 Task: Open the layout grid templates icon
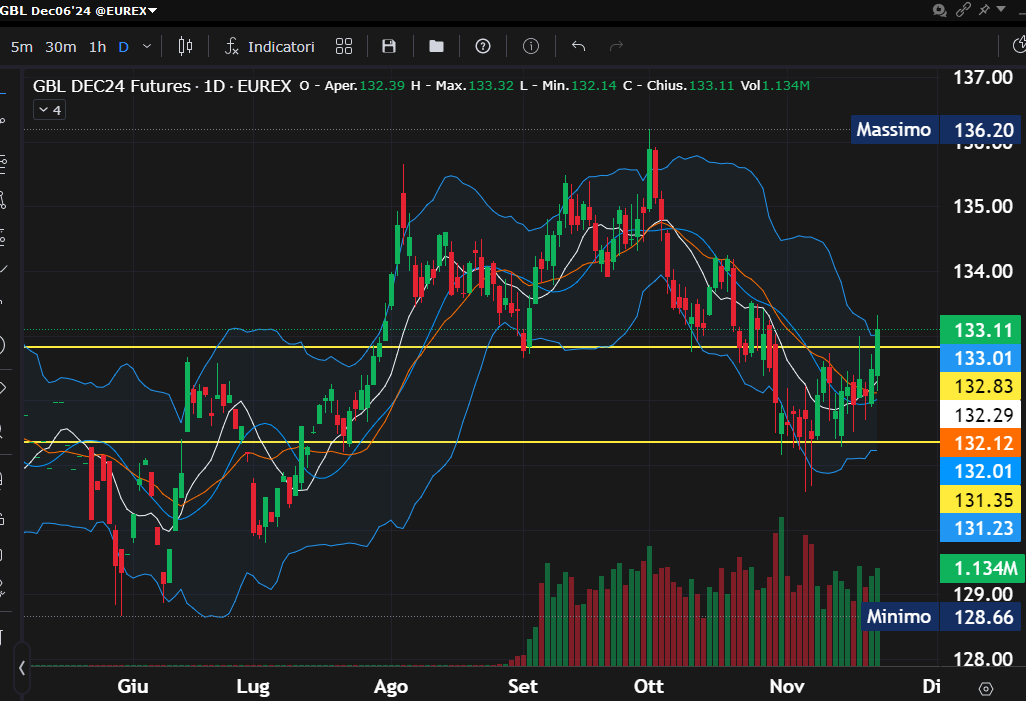point(344,46)
